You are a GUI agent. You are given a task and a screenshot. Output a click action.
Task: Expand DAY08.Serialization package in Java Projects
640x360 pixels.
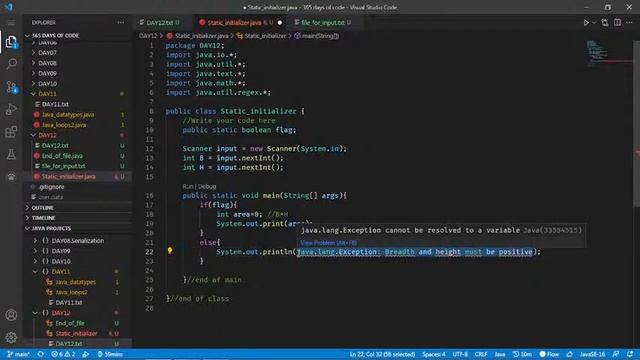[78, 241]
